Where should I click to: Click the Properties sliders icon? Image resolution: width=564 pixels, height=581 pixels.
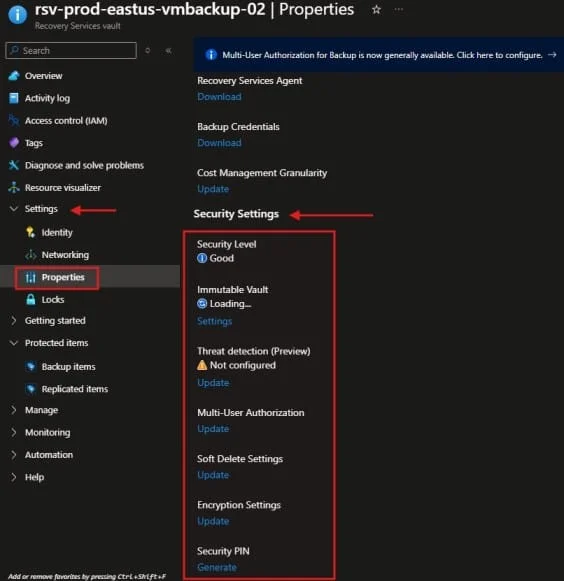[31, 277]
